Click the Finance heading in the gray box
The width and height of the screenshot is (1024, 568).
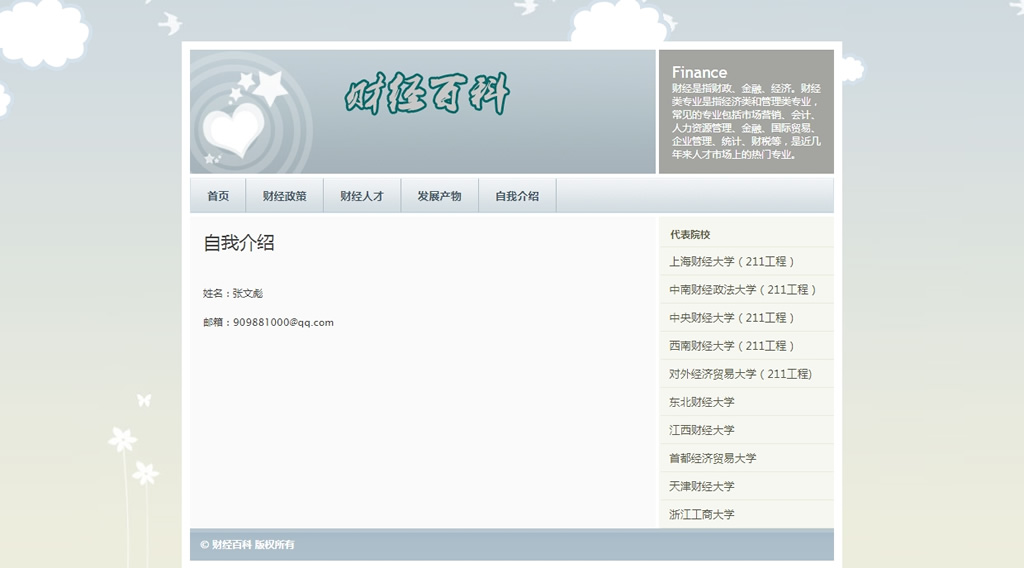(x=699, y=72)
